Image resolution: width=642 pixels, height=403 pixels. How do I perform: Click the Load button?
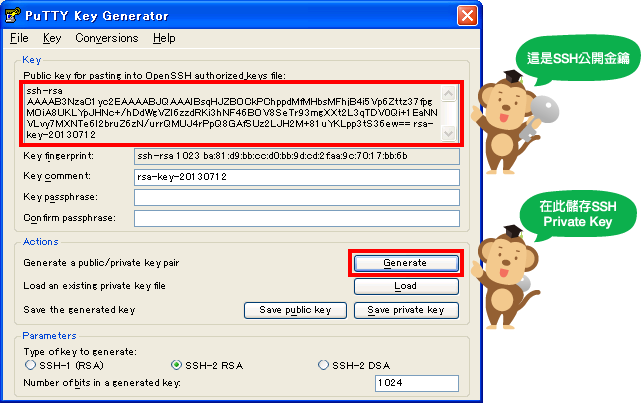(406, 286)
